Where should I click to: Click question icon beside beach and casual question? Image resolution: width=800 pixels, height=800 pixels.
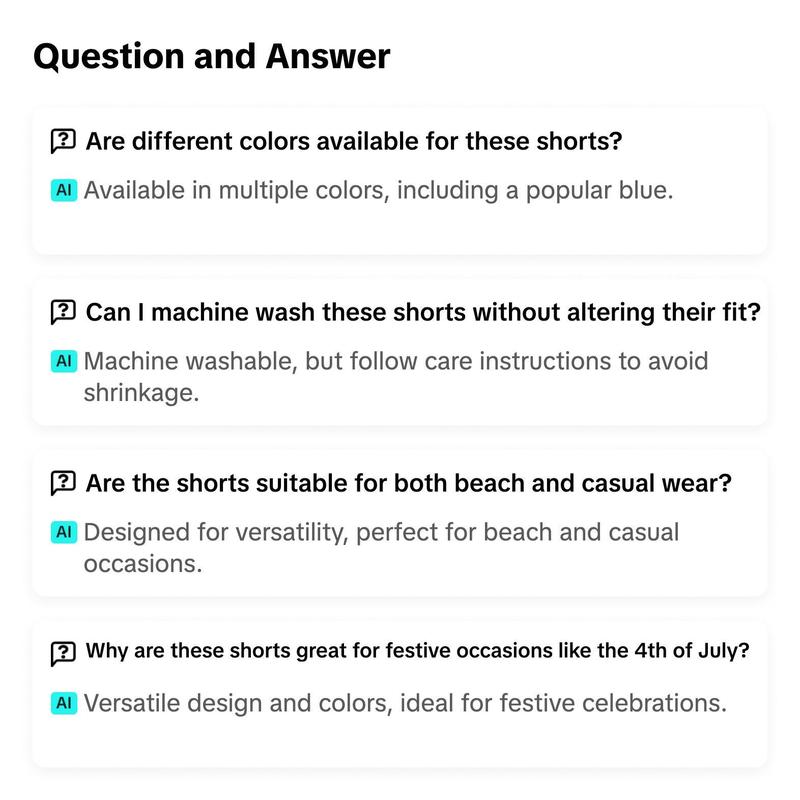pyautogui.click(x=63, y=483)
